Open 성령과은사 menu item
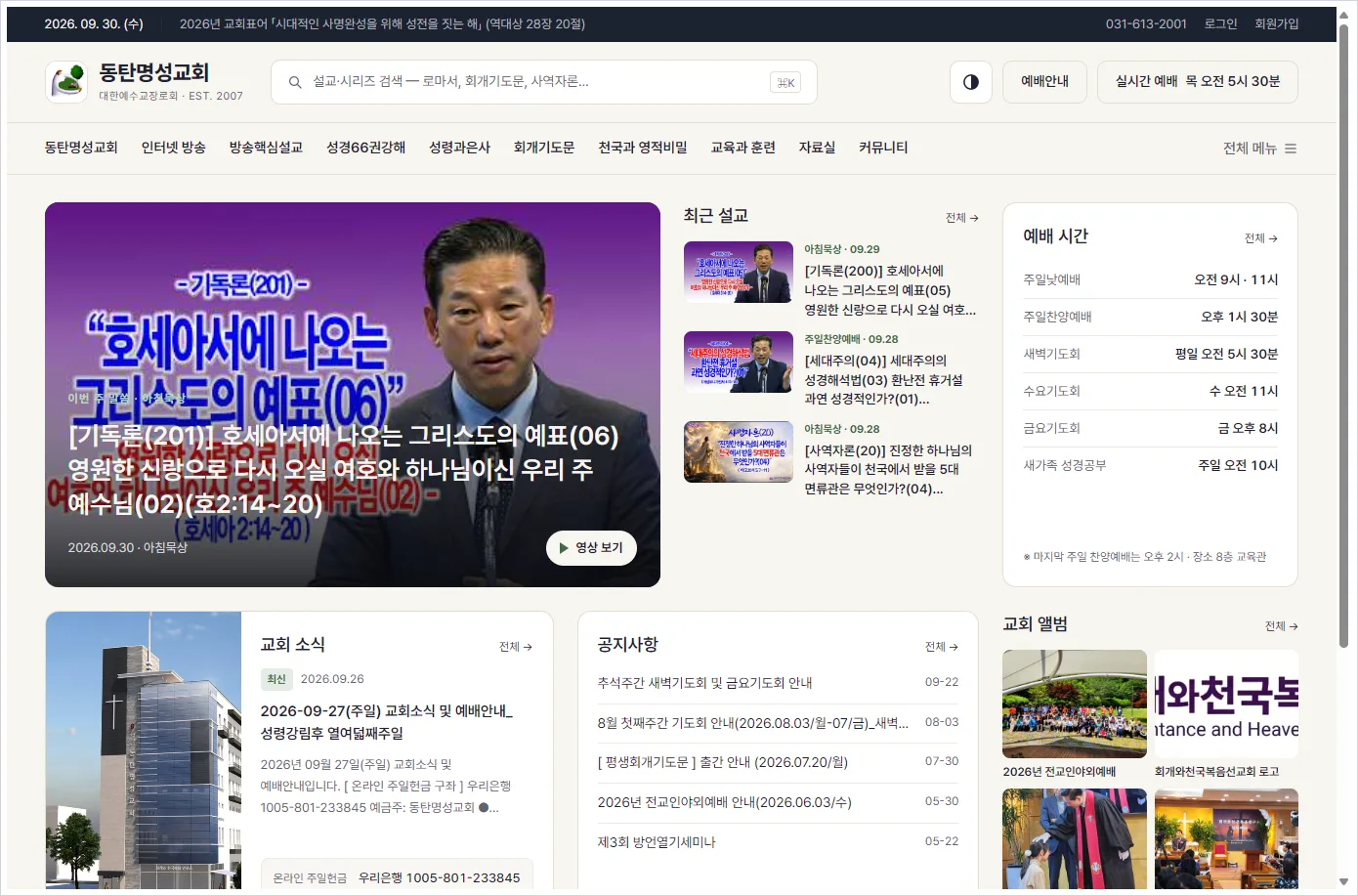This screenshot has height=896, width=1358. coord(459,148)
